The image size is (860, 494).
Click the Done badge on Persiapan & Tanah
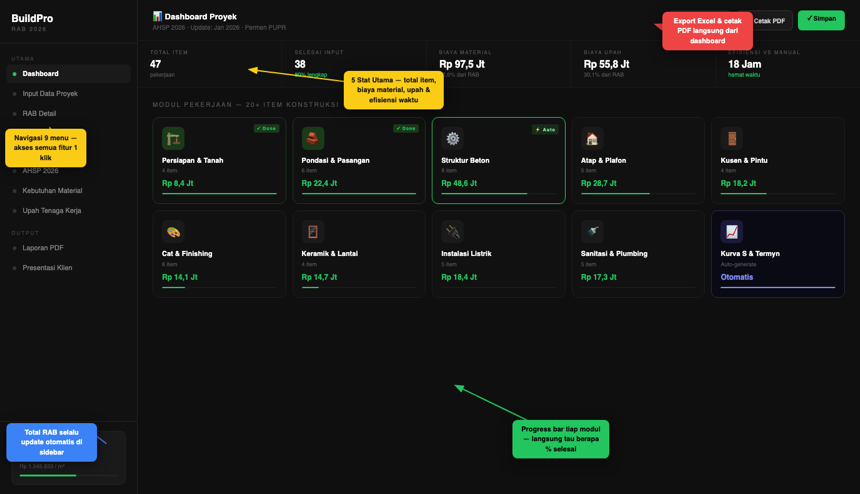coord(267,128)
